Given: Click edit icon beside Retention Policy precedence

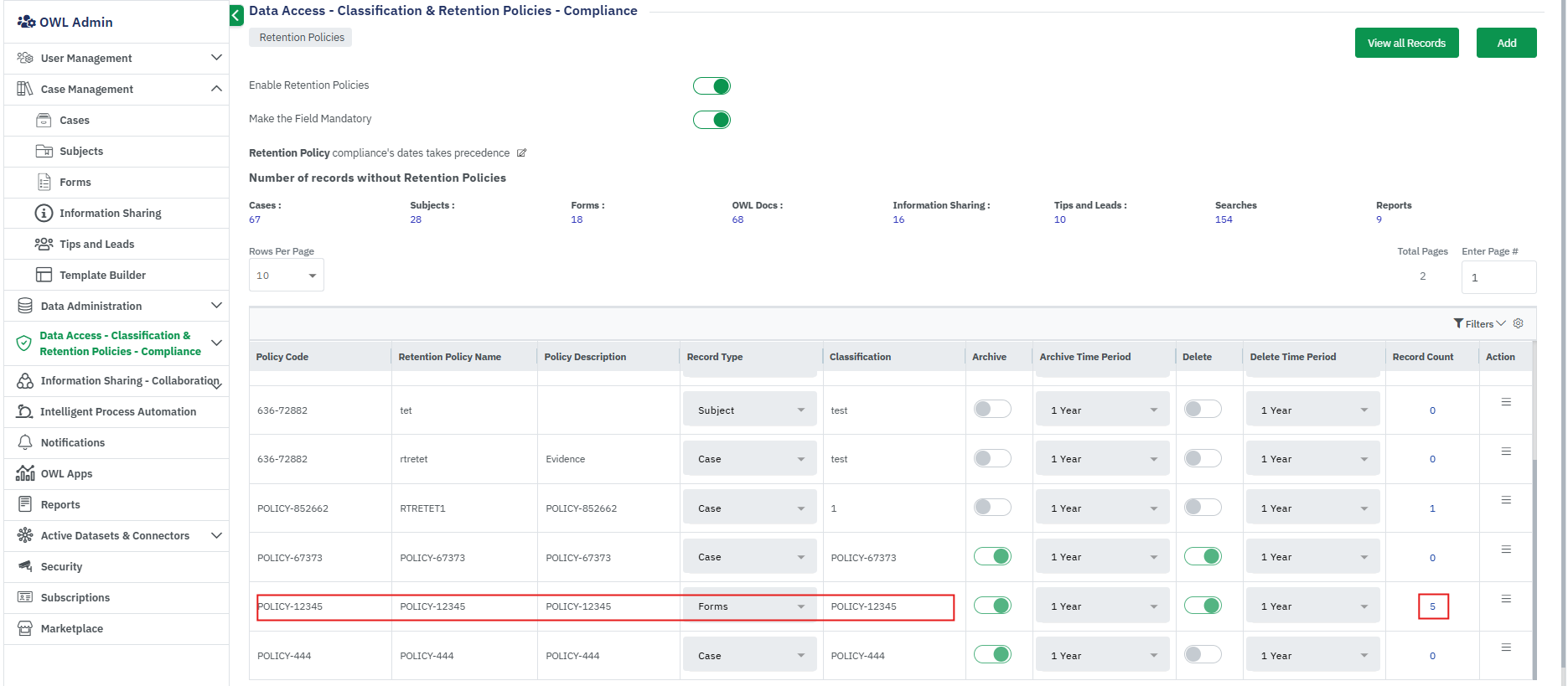Looking at the screenshot, I should [x=521, y=153].
